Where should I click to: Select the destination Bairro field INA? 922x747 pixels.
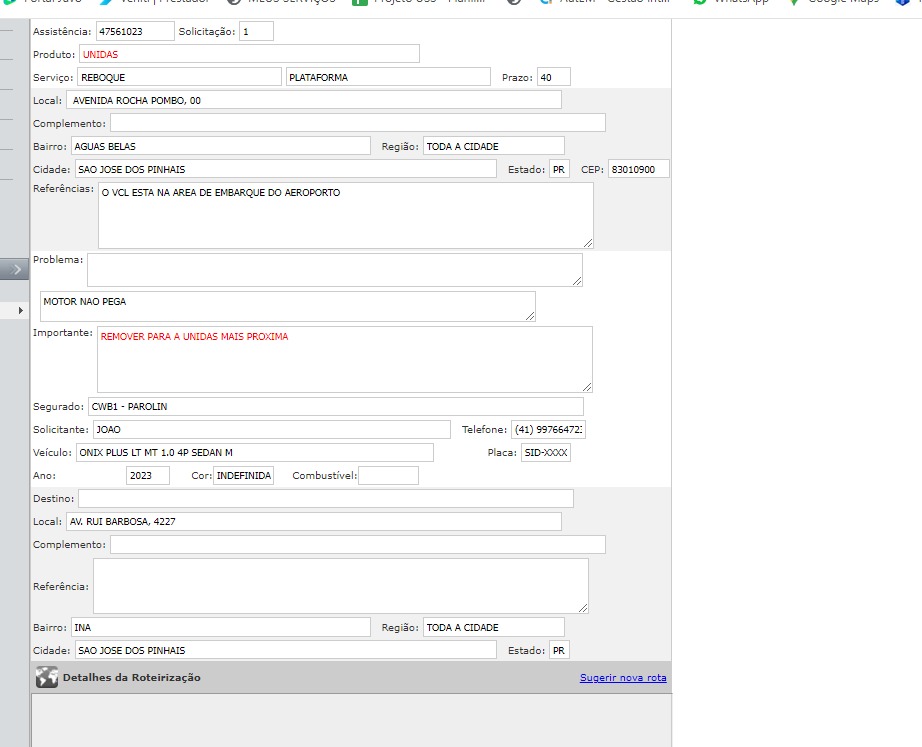click(x=221, y=627)
